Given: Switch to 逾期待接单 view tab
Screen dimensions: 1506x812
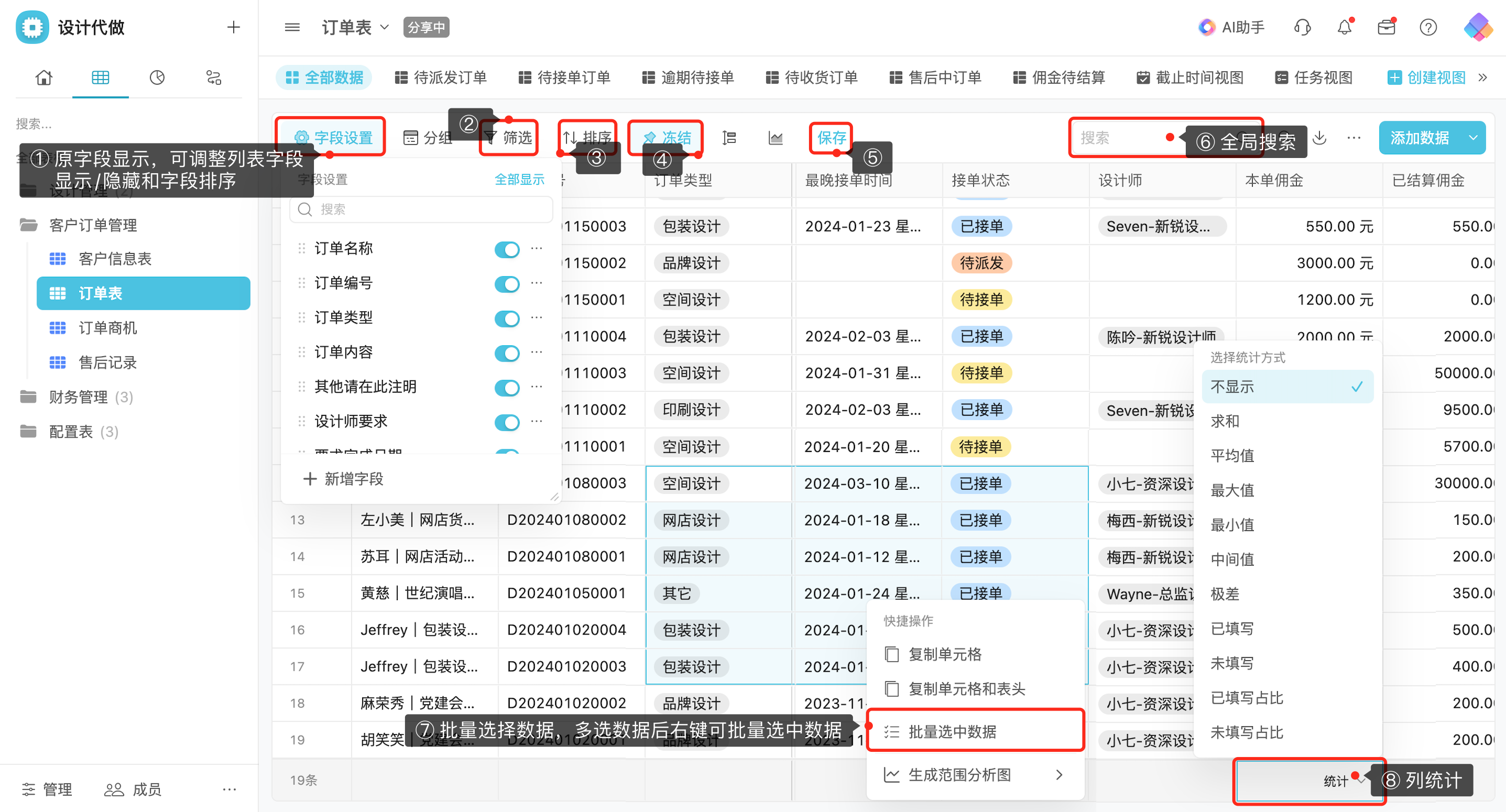Looking at the screenshot, I should 688,77.
